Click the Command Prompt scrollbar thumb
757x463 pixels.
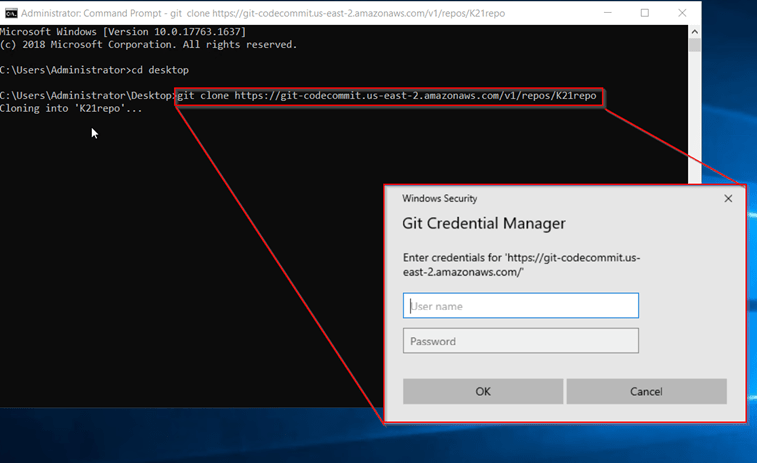point(694,45)
